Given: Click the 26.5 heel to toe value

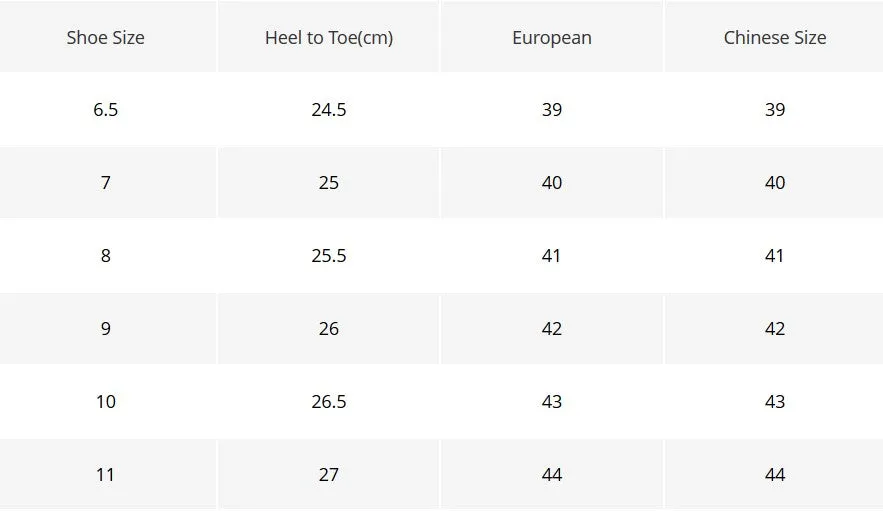Looking at the screenshot, I should (x=329, y=402).
